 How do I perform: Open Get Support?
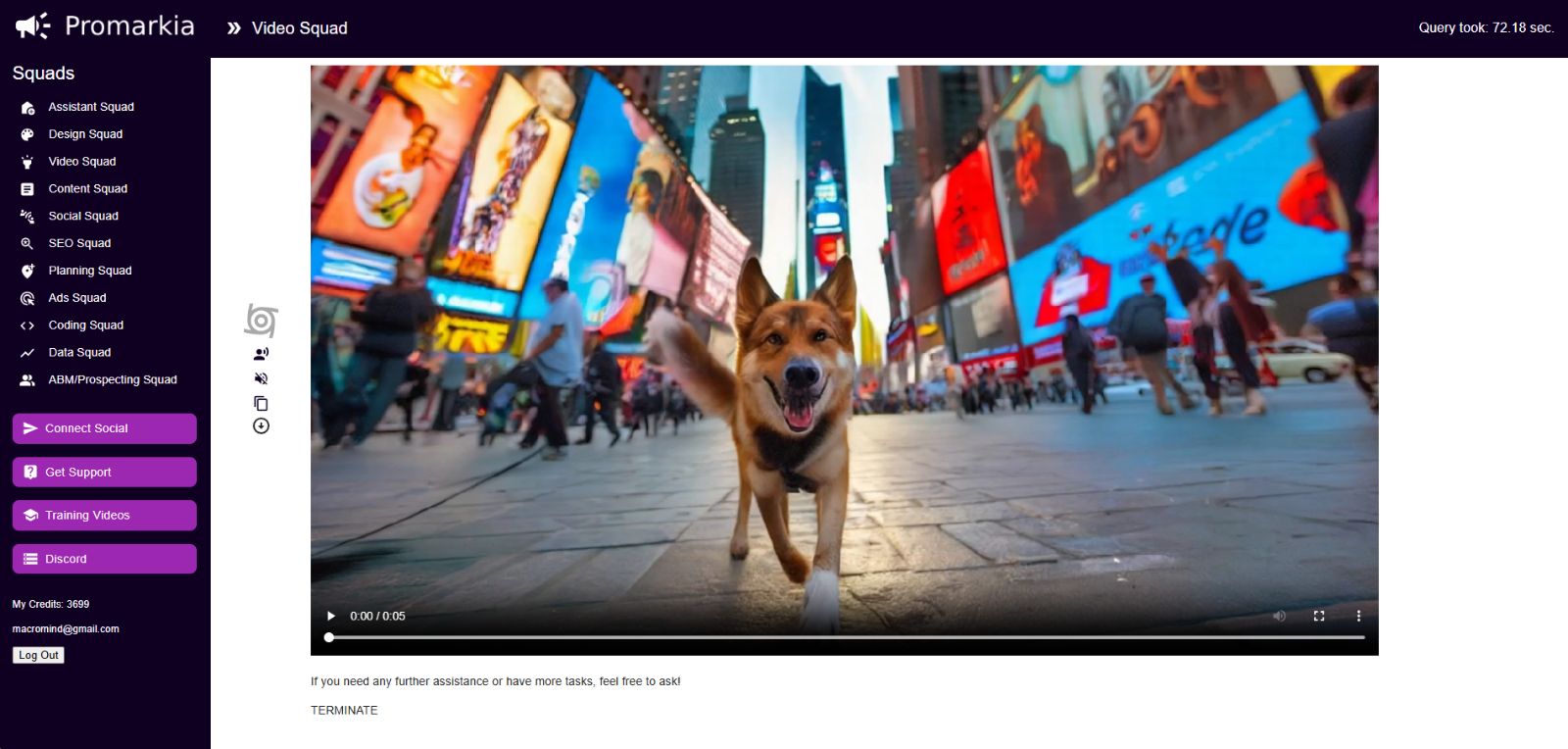point(104,472)
